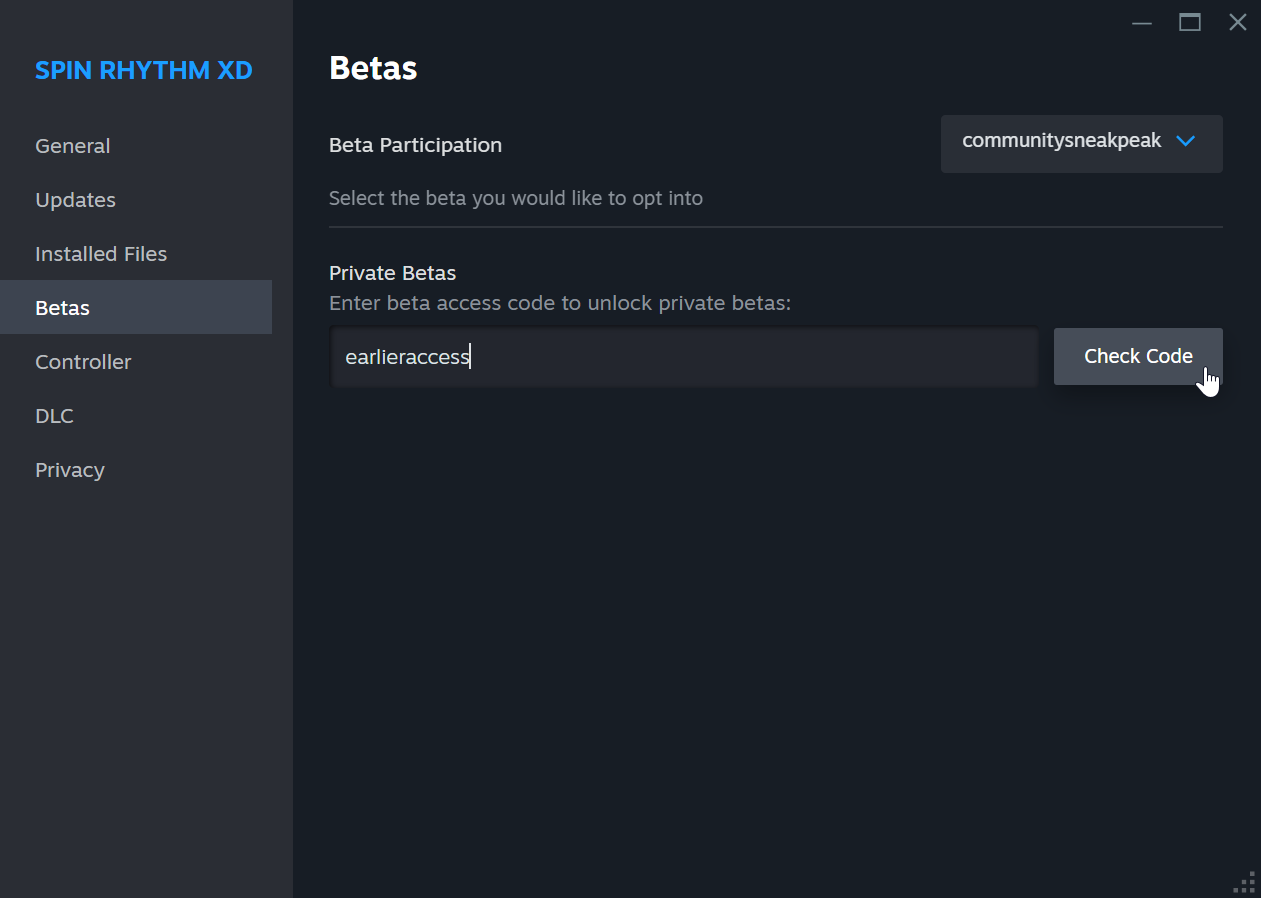Focus the beta access code field
The width and height of the screenshot is (1261, 898).
pyautogui.click(x=684, y=357)
